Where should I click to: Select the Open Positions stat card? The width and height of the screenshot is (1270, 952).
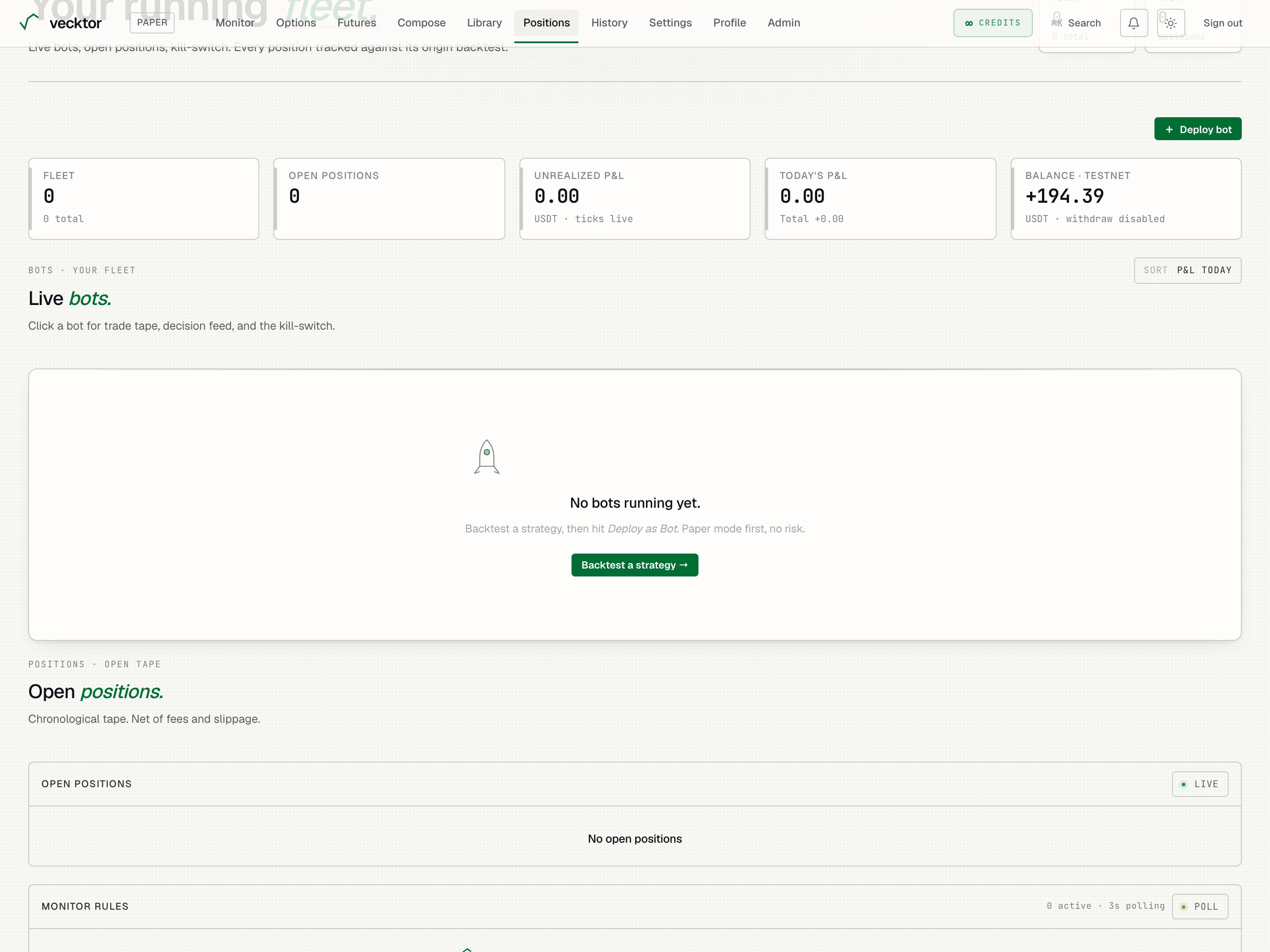[389, 198]
